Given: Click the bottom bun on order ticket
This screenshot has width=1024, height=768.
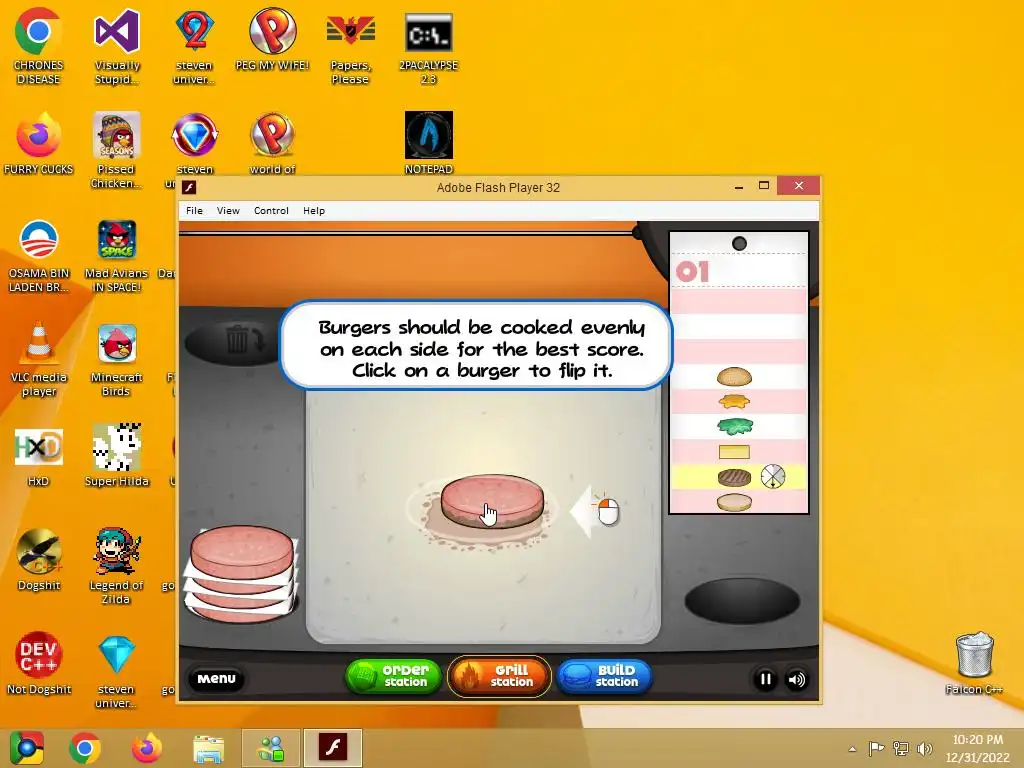Looking at the screenshot, I should pyautogui.click(x=734, y=502).
